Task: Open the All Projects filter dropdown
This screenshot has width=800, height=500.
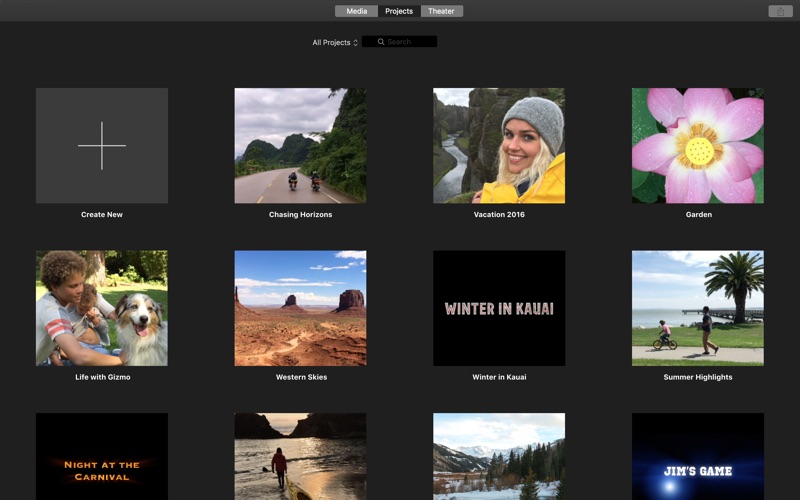Action: 335,42
